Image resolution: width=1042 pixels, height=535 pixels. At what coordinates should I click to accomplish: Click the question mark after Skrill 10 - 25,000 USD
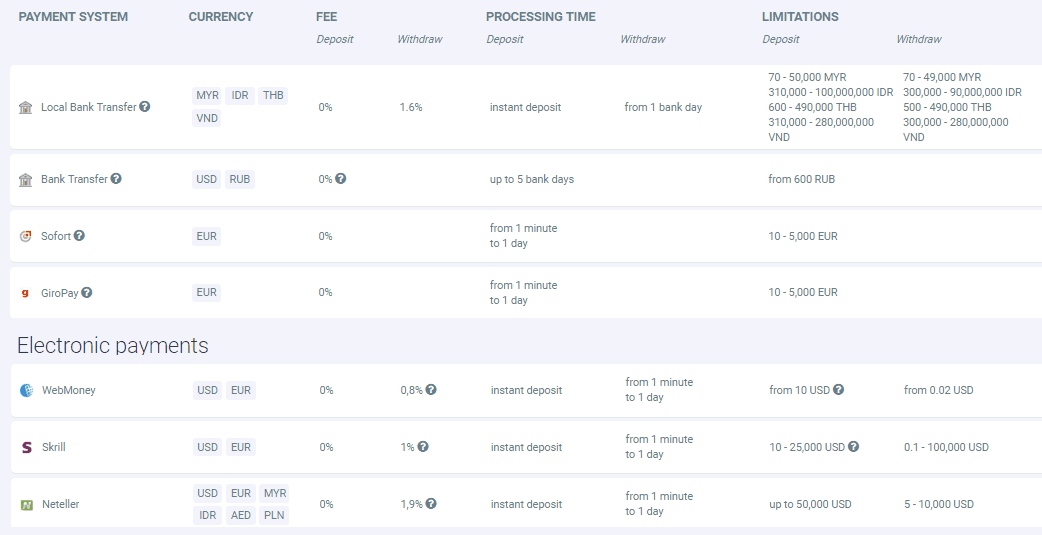pyautogui.click(x=853, y=447)
